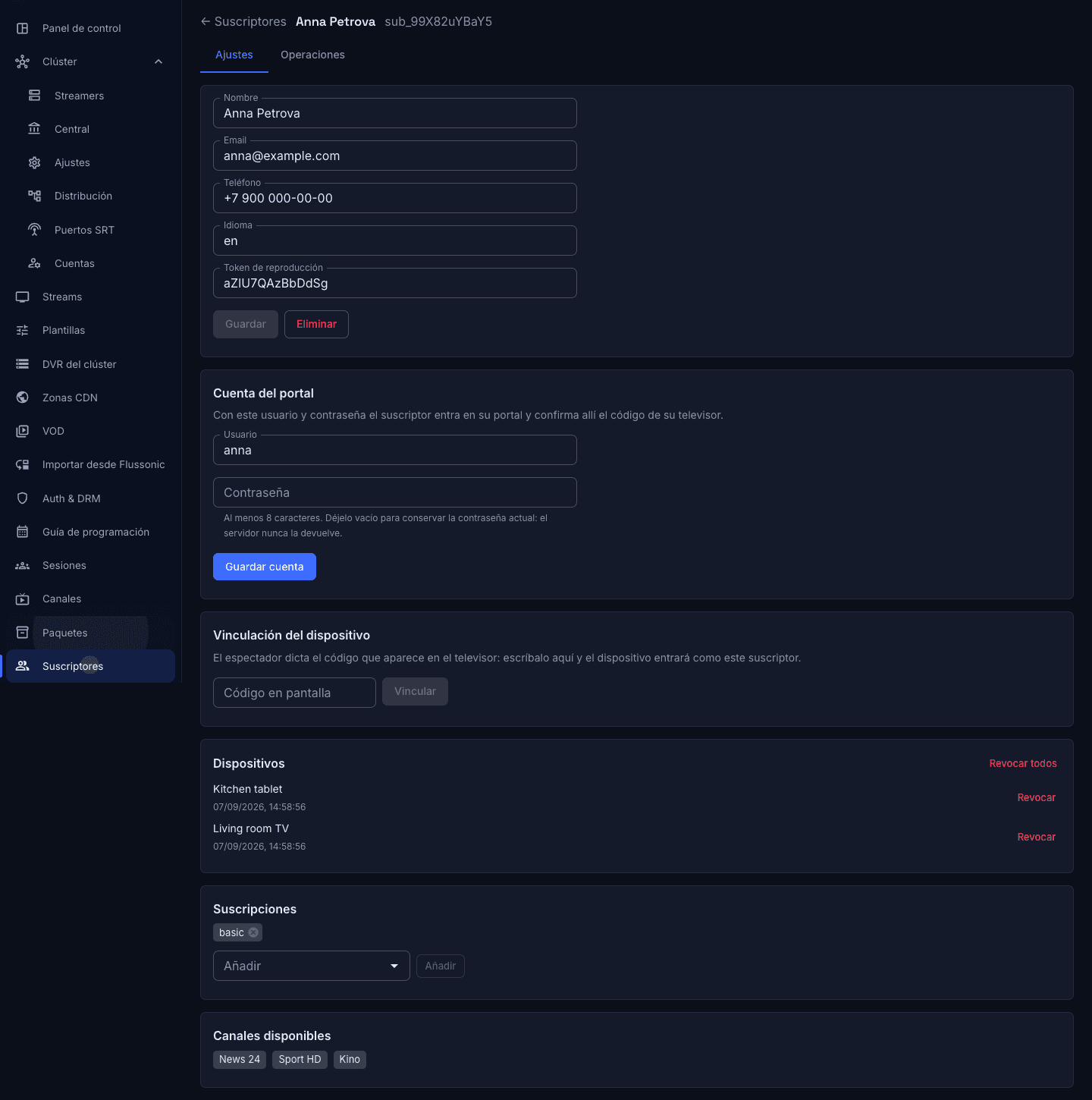Click the Código en pantalla field
Screen dimensions: 1092x1100
pos(294,693)
